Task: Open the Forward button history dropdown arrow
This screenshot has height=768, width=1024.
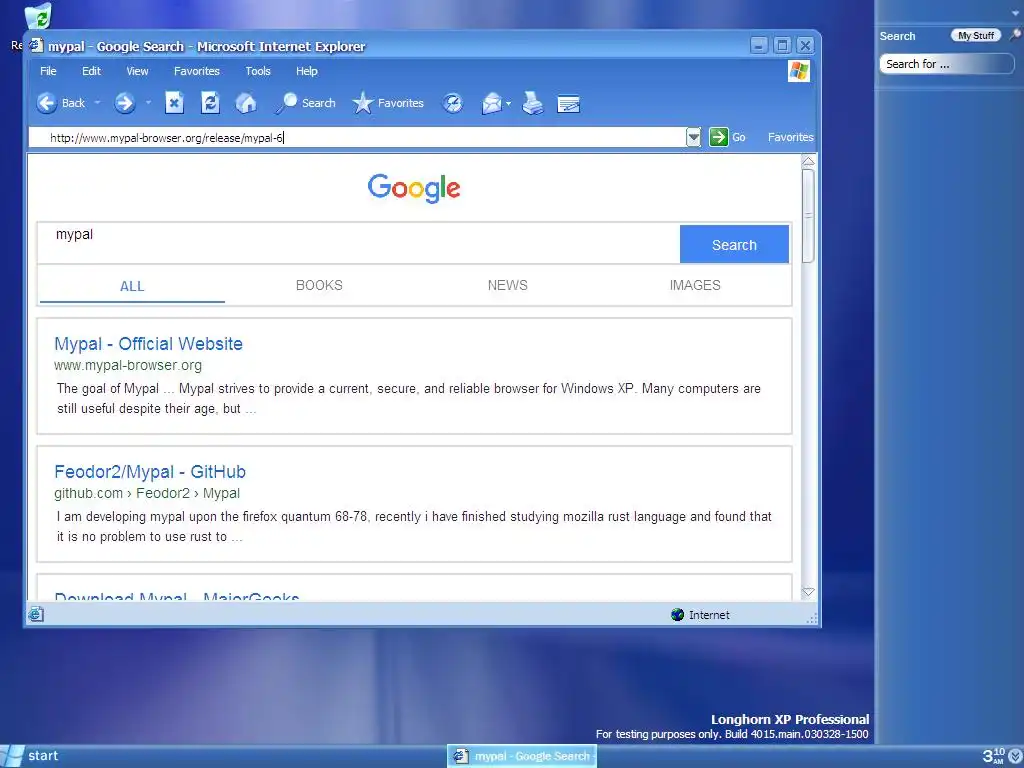Action: (x=148, y=103)
